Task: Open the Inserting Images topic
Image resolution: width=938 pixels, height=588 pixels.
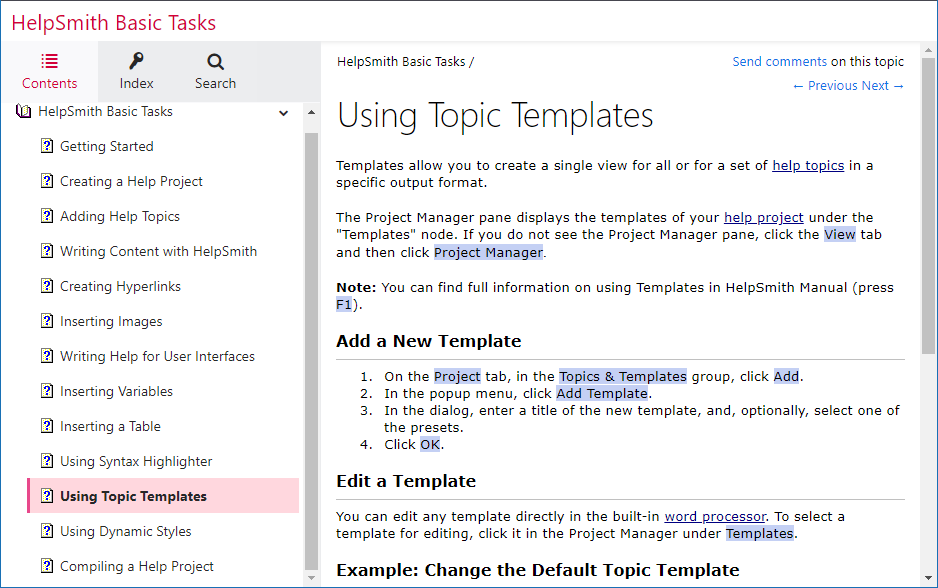Action: (x=111, y=321)
